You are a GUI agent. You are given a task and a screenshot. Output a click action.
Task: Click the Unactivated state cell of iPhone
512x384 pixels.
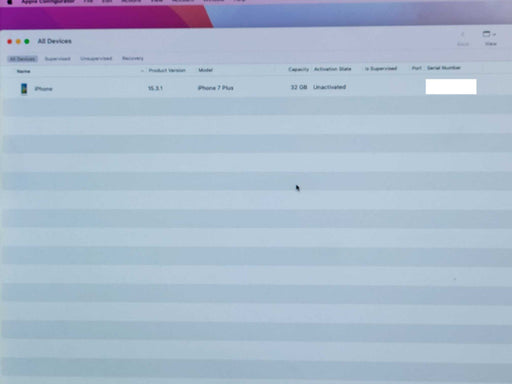[x=329, y=87]
